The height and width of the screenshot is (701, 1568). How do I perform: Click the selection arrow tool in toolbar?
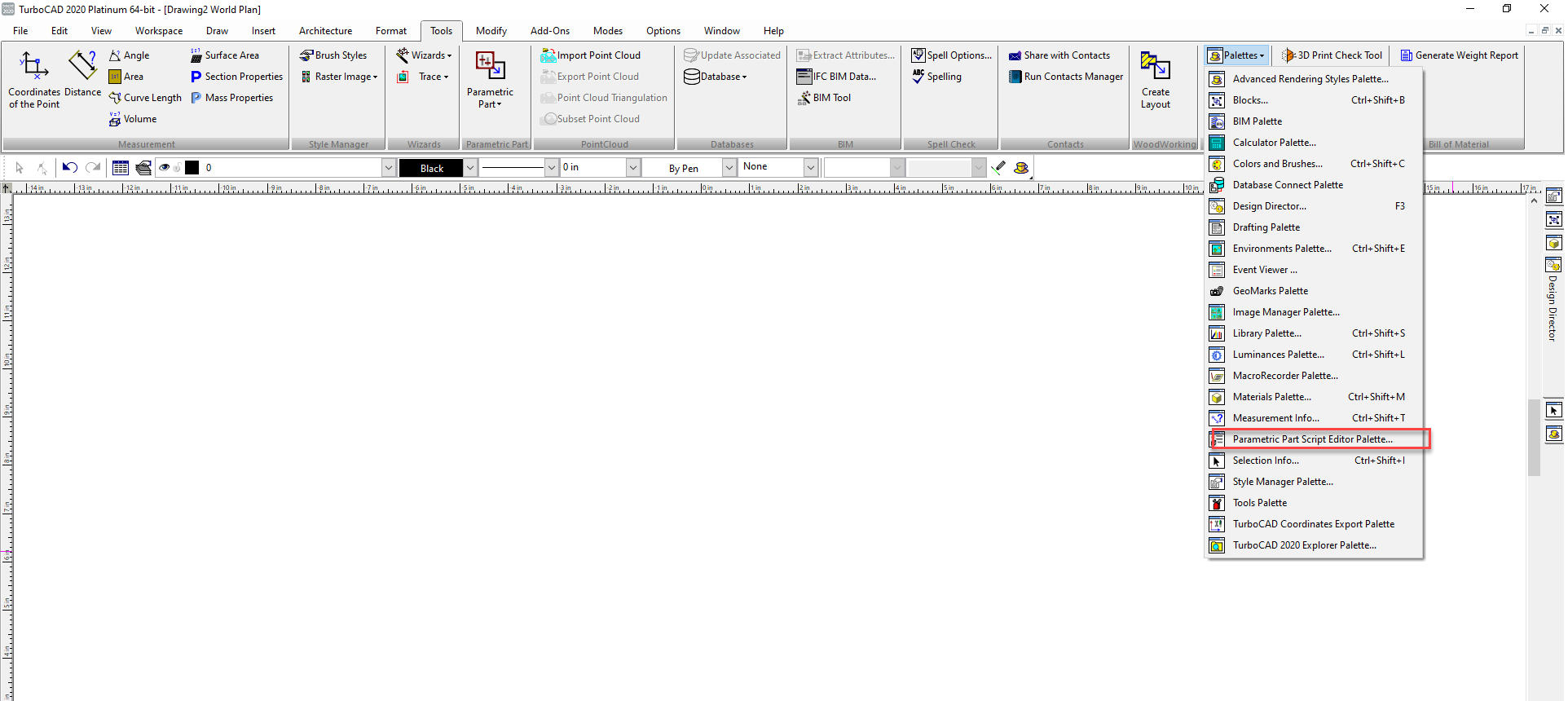pos(20,168)
